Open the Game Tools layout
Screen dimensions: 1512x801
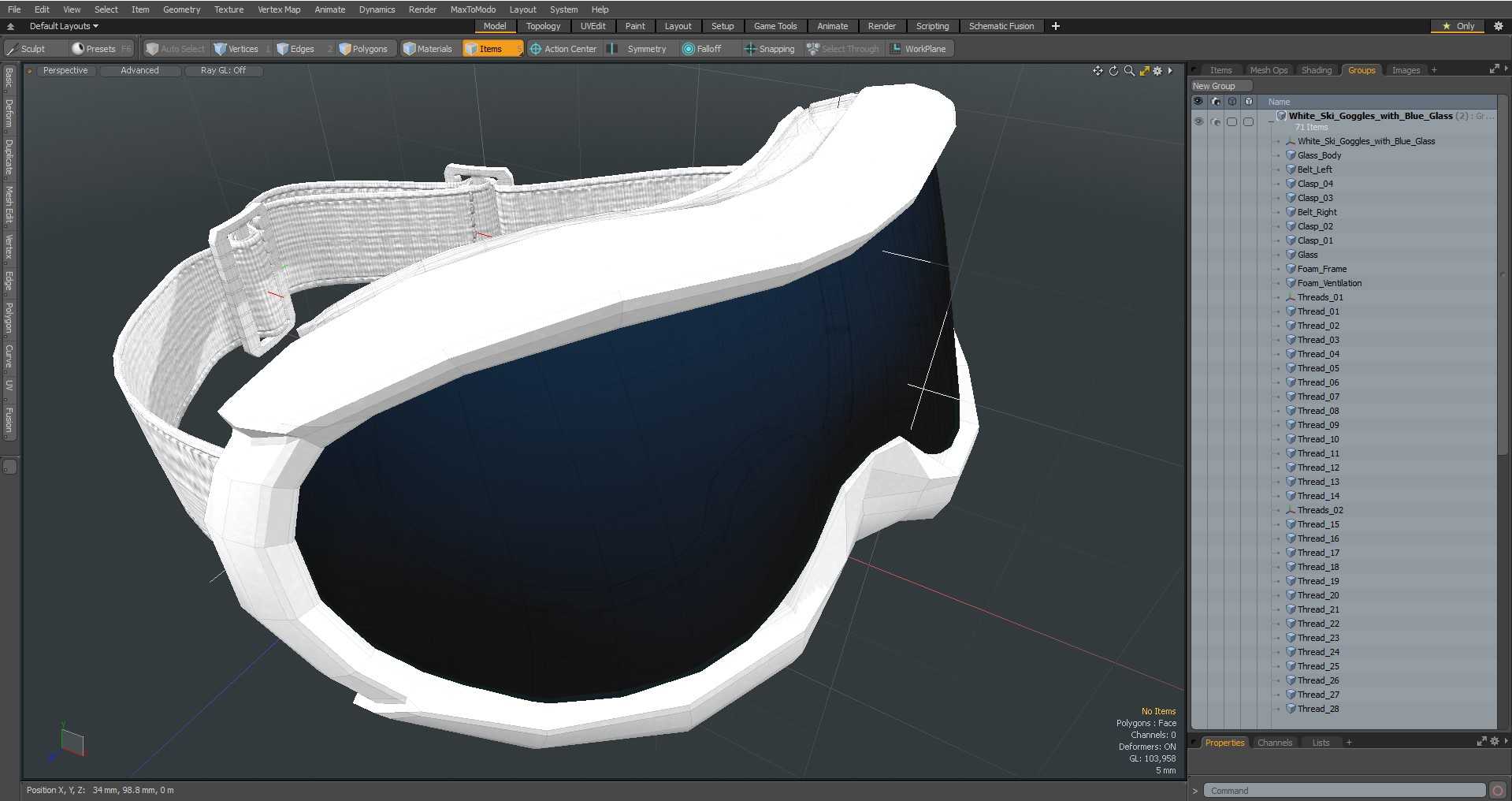[775, 26]
